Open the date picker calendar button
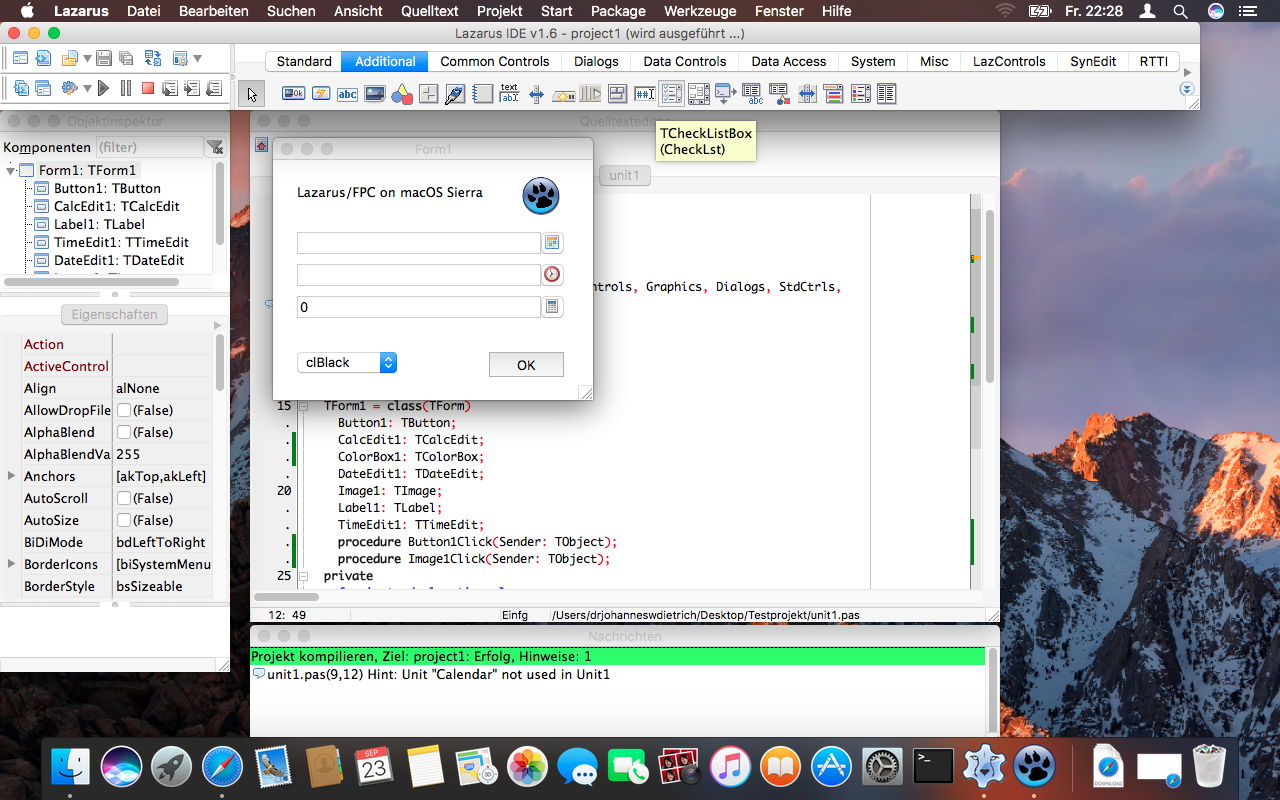 [x=552, y=243]
